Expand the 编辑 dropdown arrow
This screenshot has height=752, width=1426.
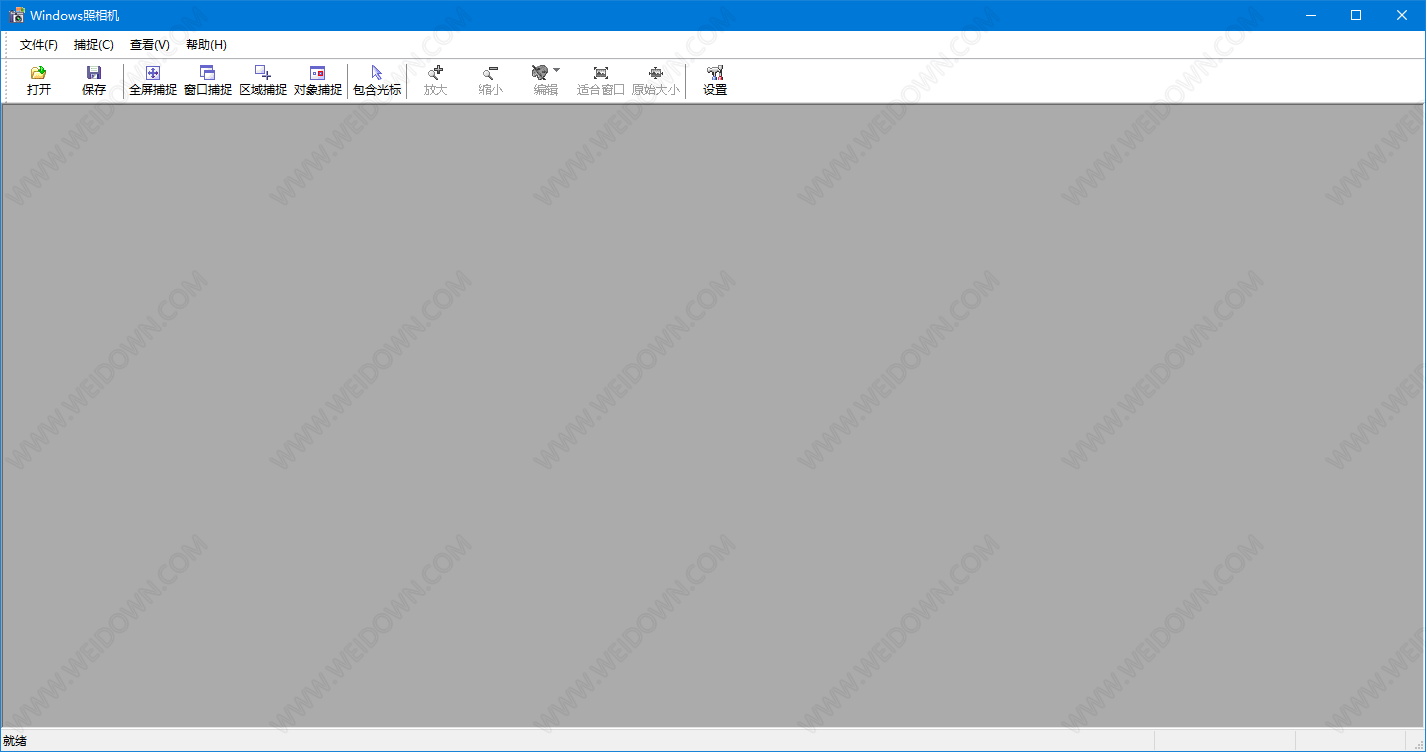(557, 70)
